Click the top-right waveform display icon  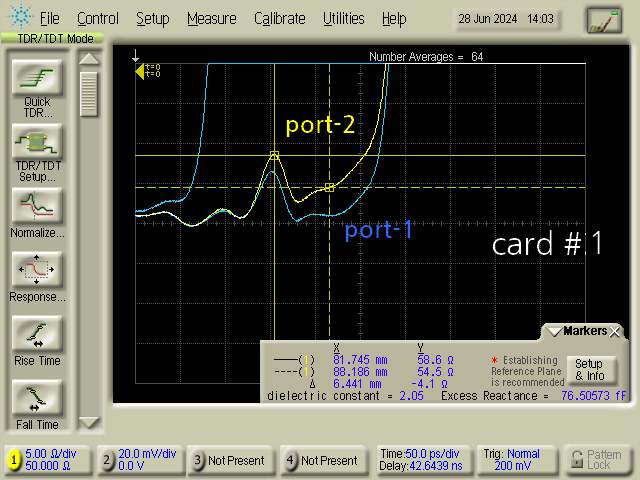(x=604, y=20)
